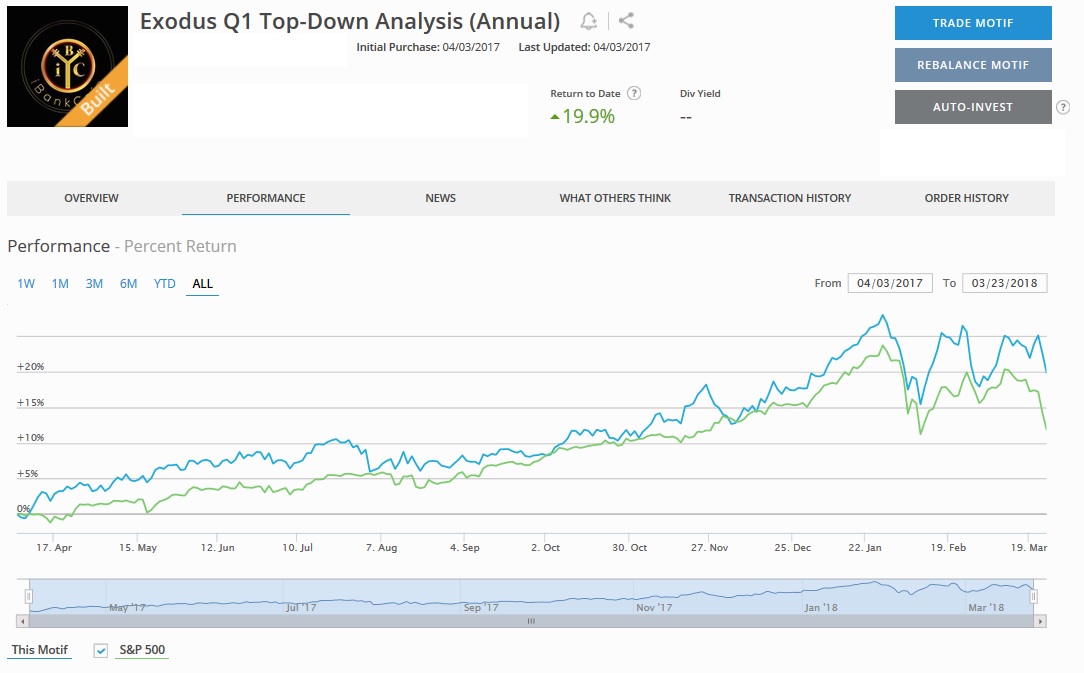Click the This Motif legend label

pyautogui.click(x=39, y=649)
